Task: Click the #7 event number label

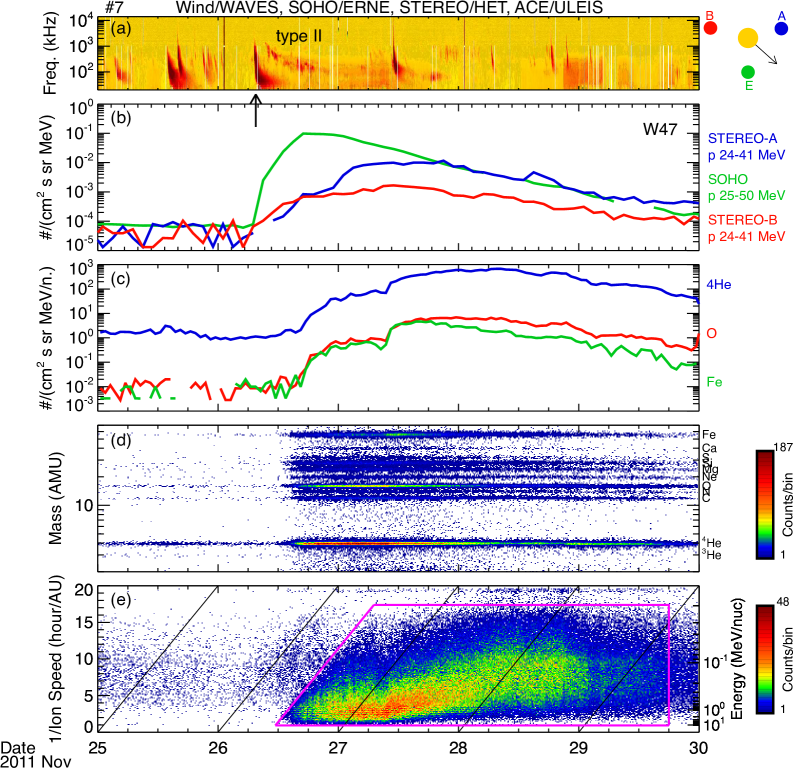Action: tap(114, 7)
